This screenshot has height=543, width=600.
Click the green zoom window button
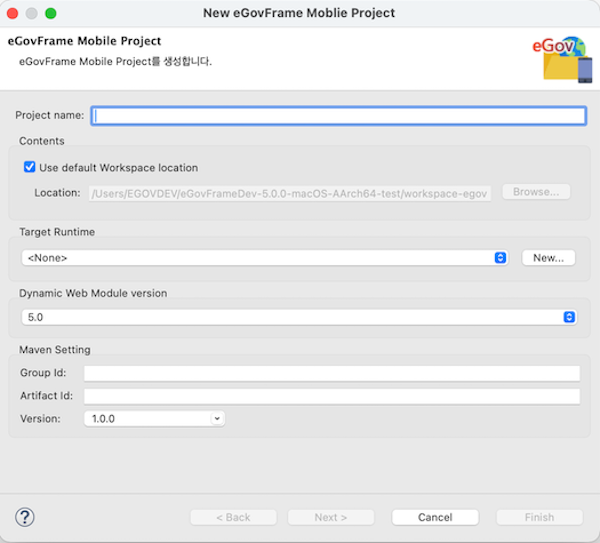click(50, 13)
